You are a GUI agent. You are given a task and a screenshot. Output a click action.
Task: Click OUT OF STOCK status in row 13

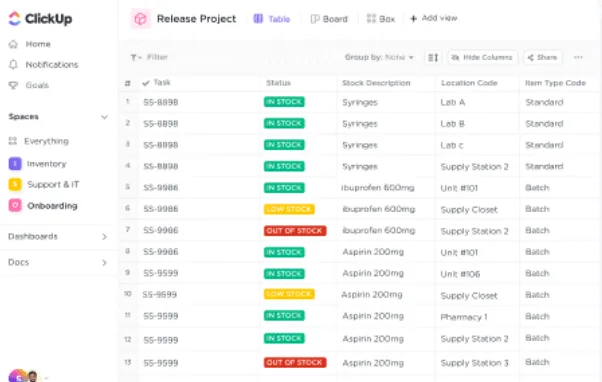click(x=295, y=362)
